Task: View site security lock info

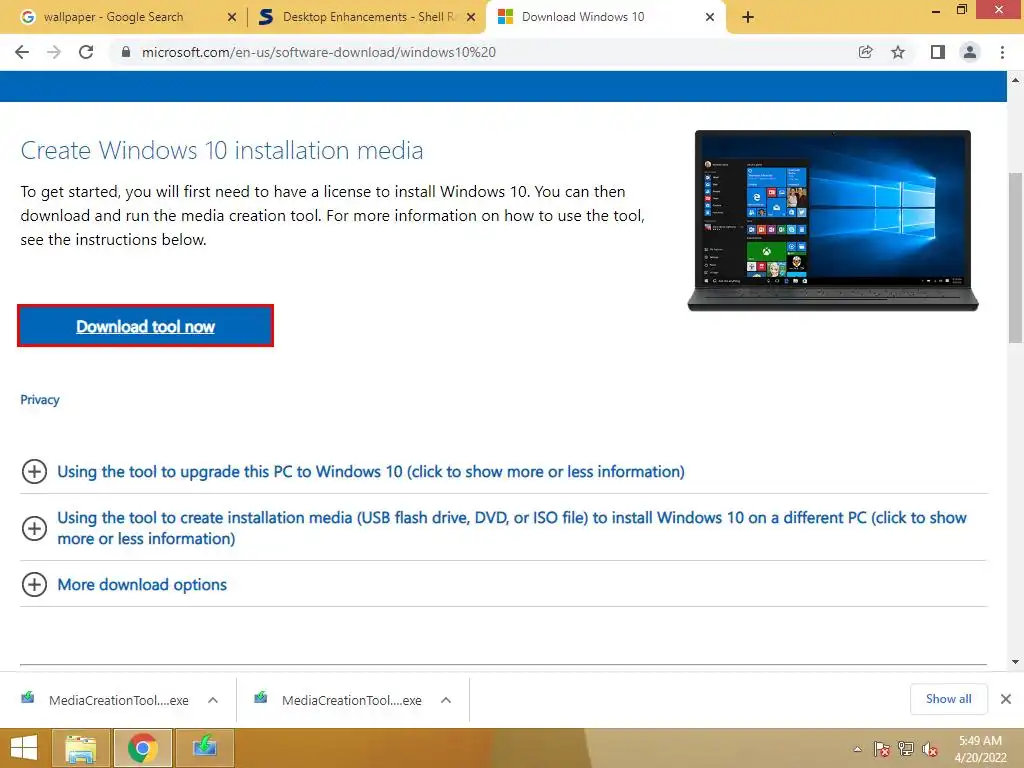Action: click(126, 52)
